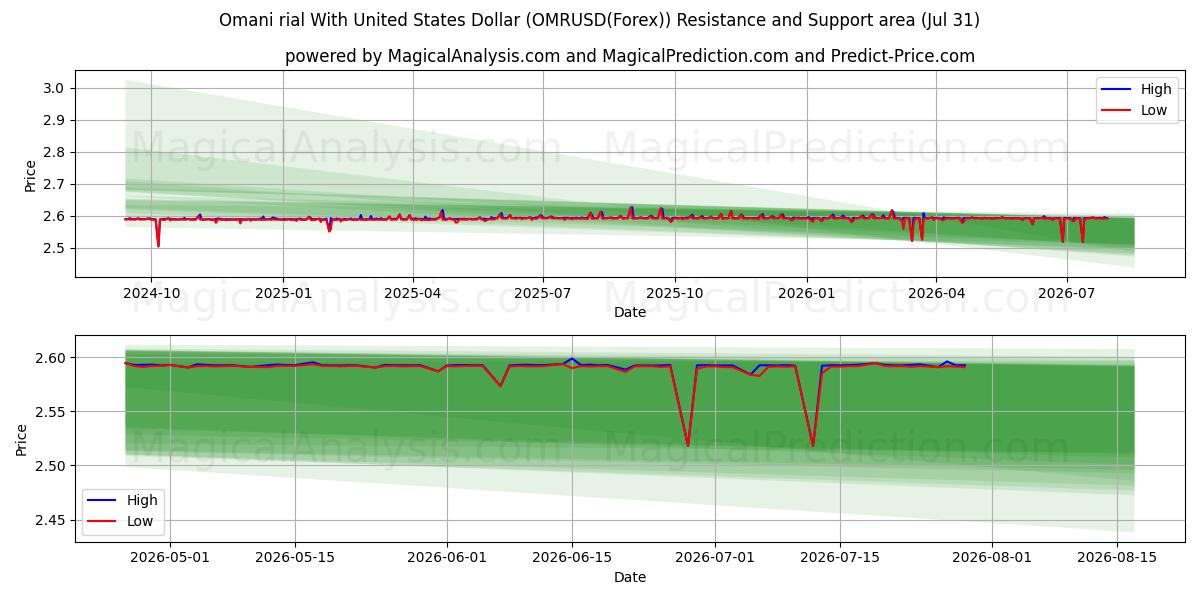This screenshot has width=1200, height=600.
Task: Click the '2026-07' date tick label
Action: (x=1067, y=294)
